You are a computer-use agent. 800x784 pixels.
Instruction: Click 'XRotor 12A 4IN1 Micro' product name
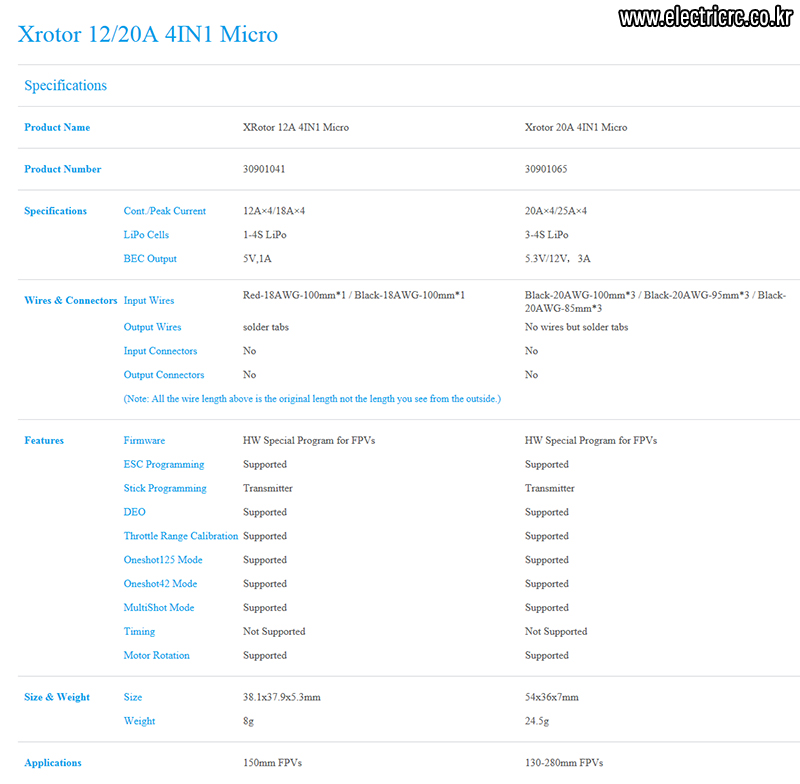pos(296,127)
